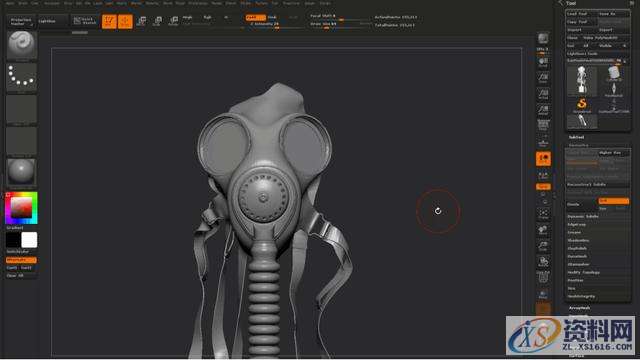Screen dimensions: 640x360
Task: Open the empty Texture slot
Action: [22, 141]
